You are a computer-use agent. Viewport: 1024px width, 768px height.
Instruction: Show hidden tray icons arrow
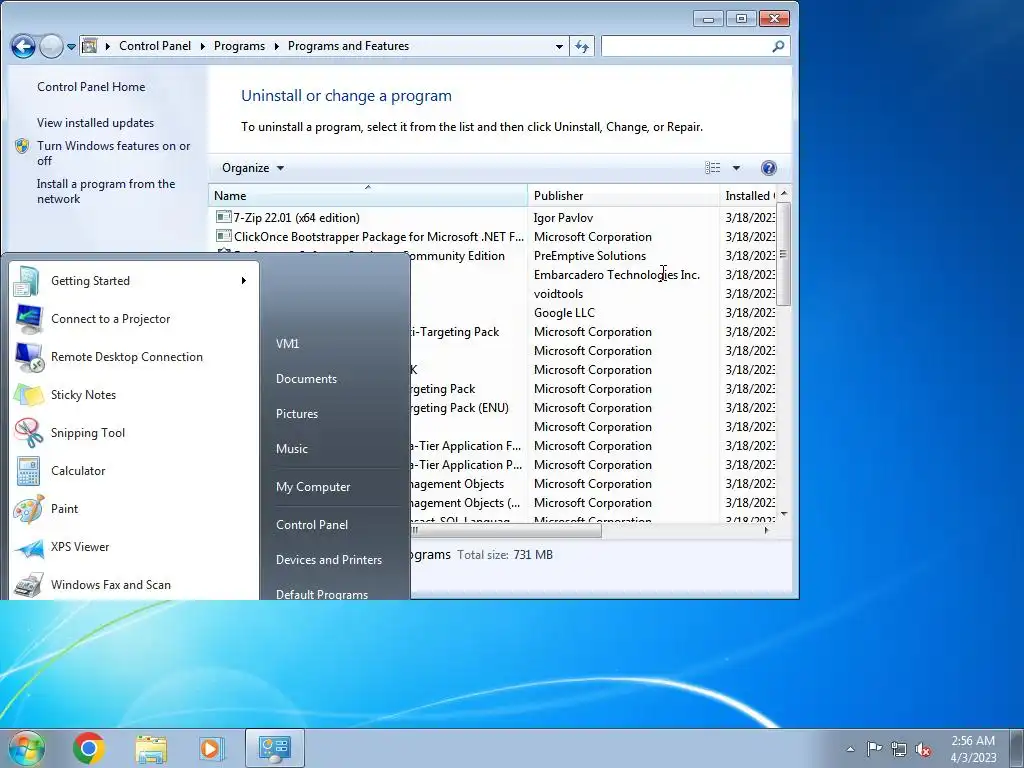tap(850, 749)
